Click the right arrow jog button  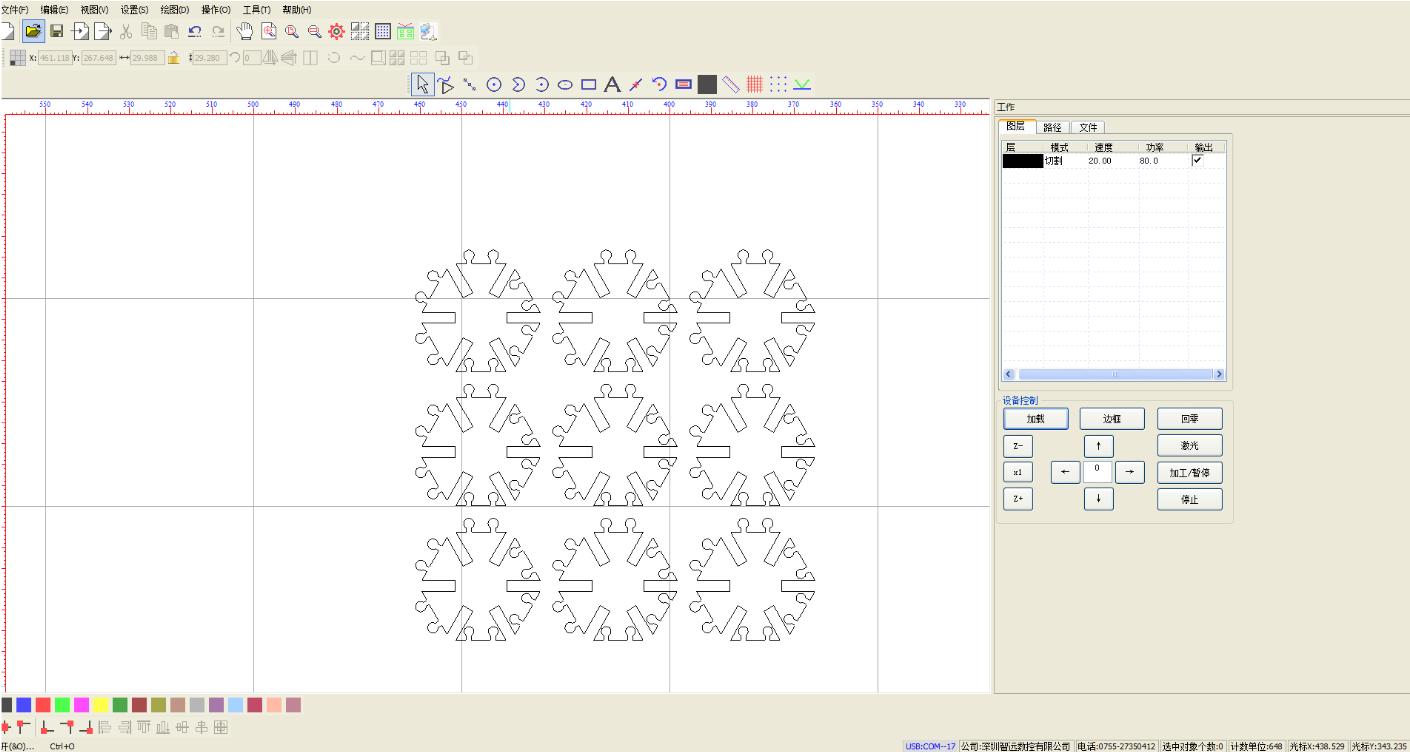click(1130, 472)
